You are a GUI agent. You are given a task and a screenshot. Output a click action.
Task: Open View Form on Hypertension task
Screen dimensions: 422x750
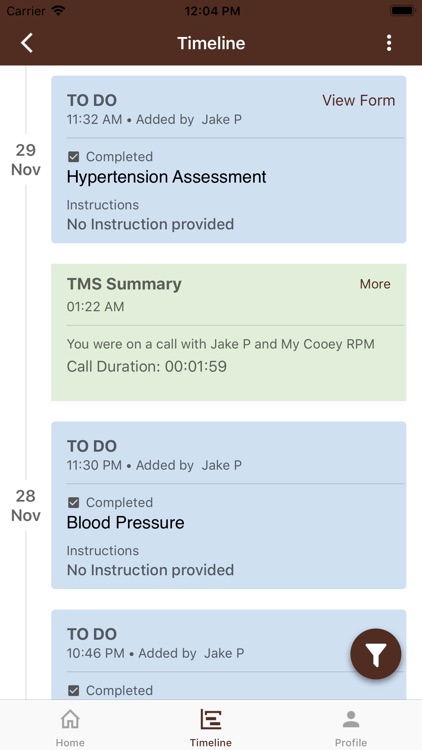point(358,100)
